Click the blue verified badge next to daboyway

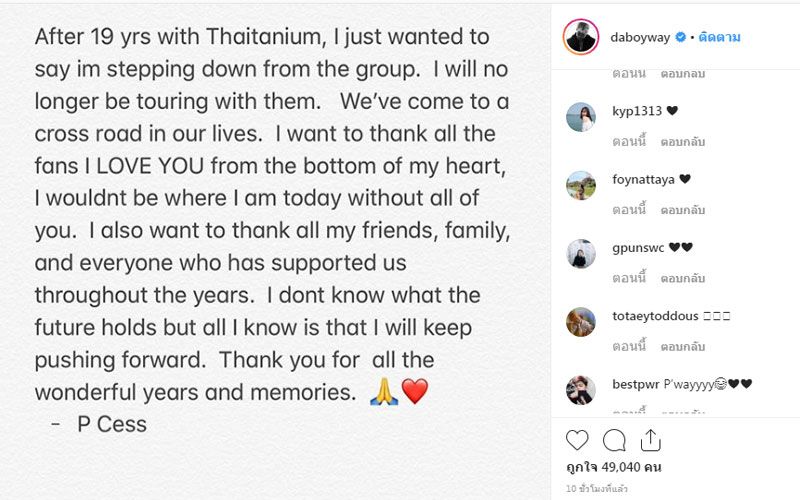680,37
